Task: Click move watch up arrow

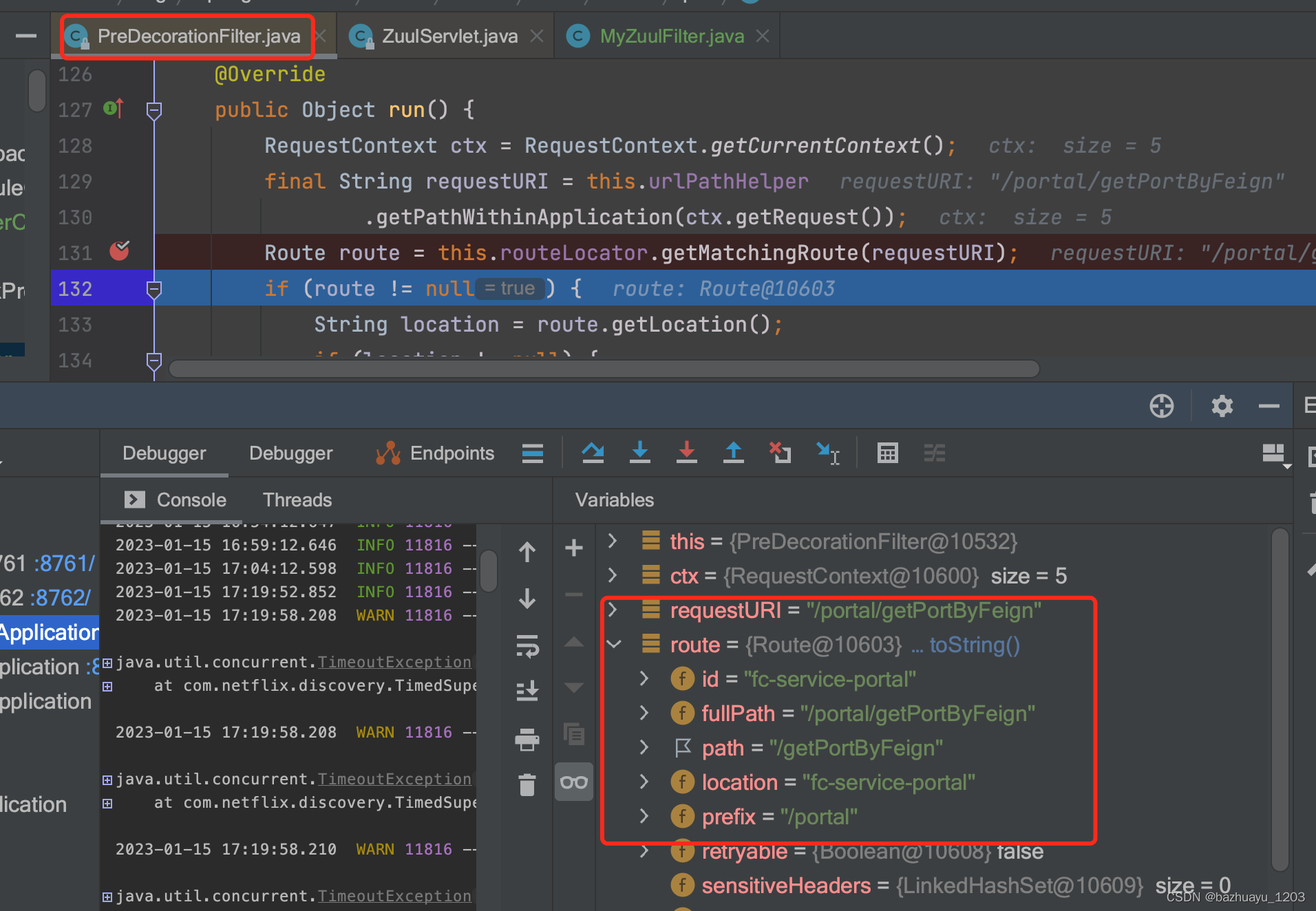Action: point(574,643)
